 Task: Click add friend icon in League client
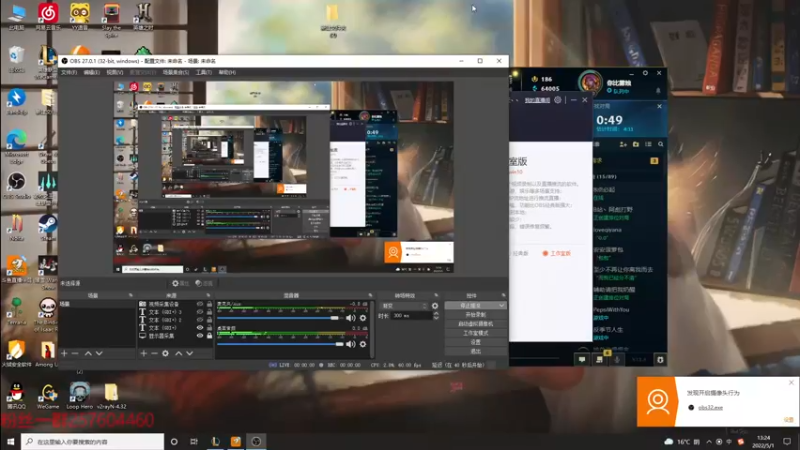pos(623,144)
